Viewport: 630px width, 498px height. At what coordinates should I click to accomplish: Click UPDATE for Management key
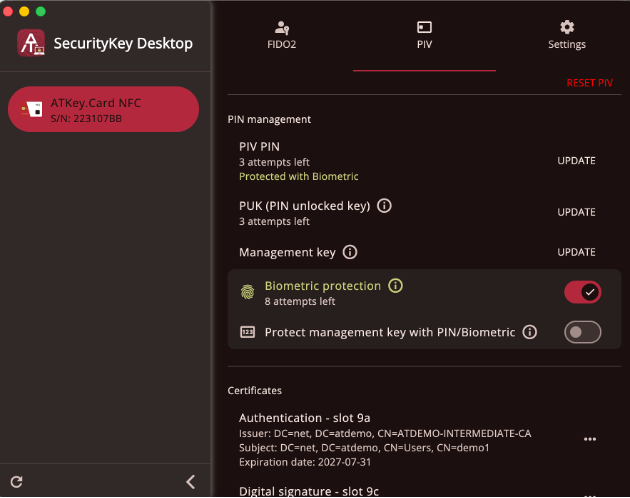pos(576,252)
